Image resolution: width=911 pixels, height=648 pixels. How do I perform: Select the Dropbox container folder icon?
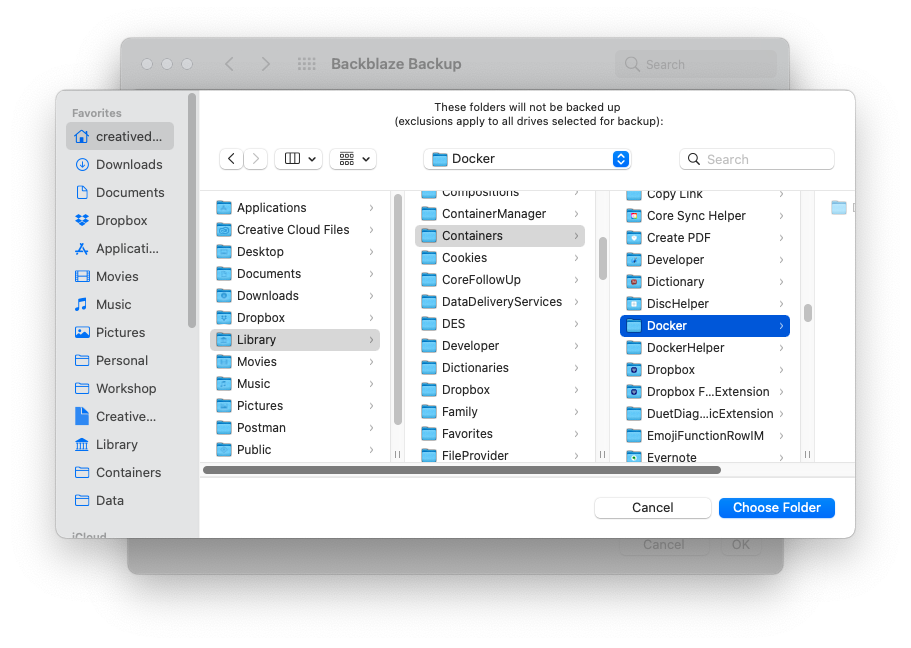click(x=634, y=370)
